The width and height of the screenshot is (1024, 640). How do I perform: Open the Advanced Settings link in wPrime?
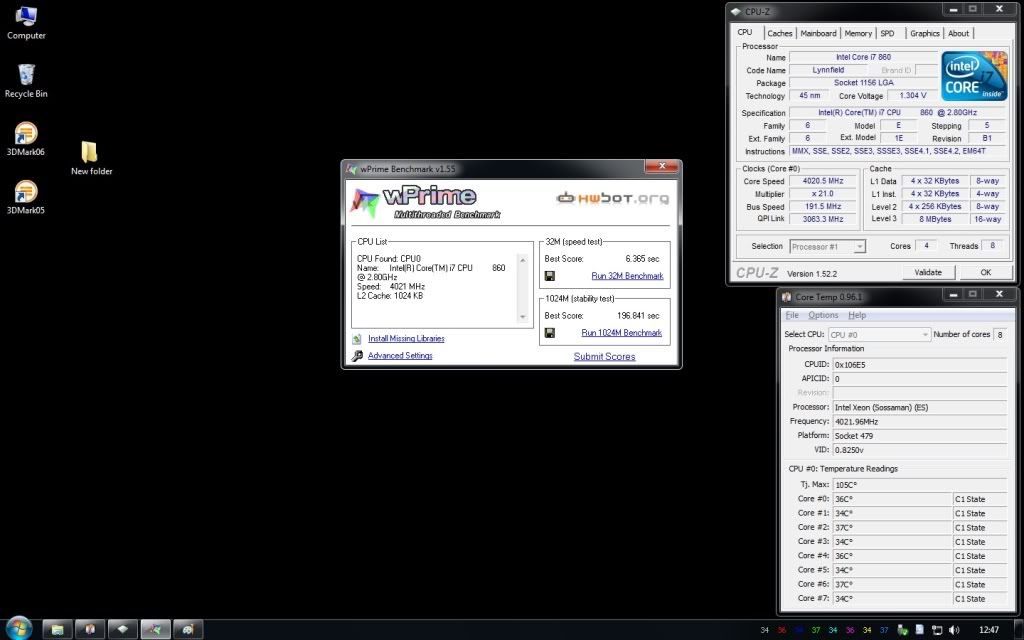400,356
